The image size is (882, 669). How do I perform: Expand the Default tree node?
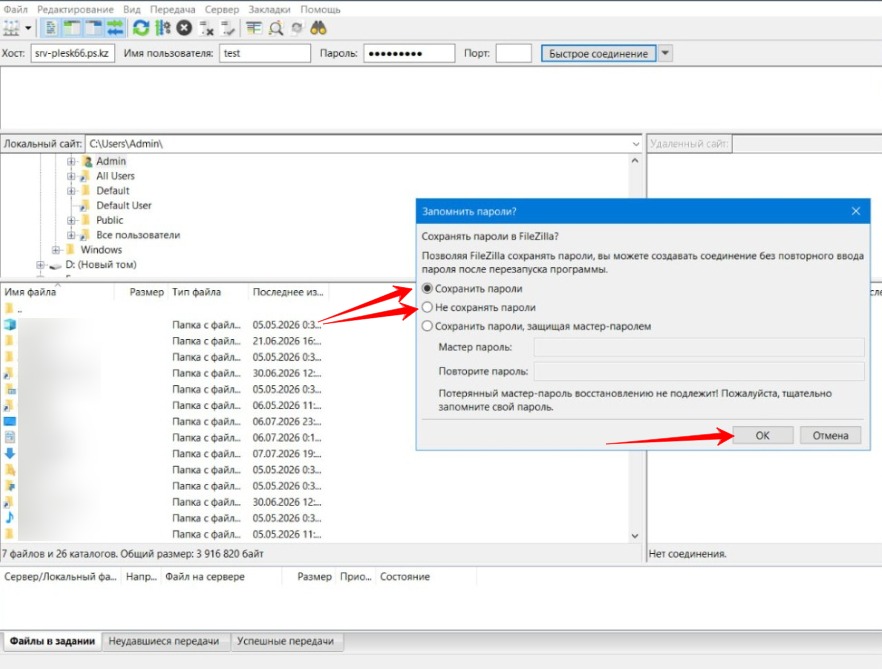point(71,191)
